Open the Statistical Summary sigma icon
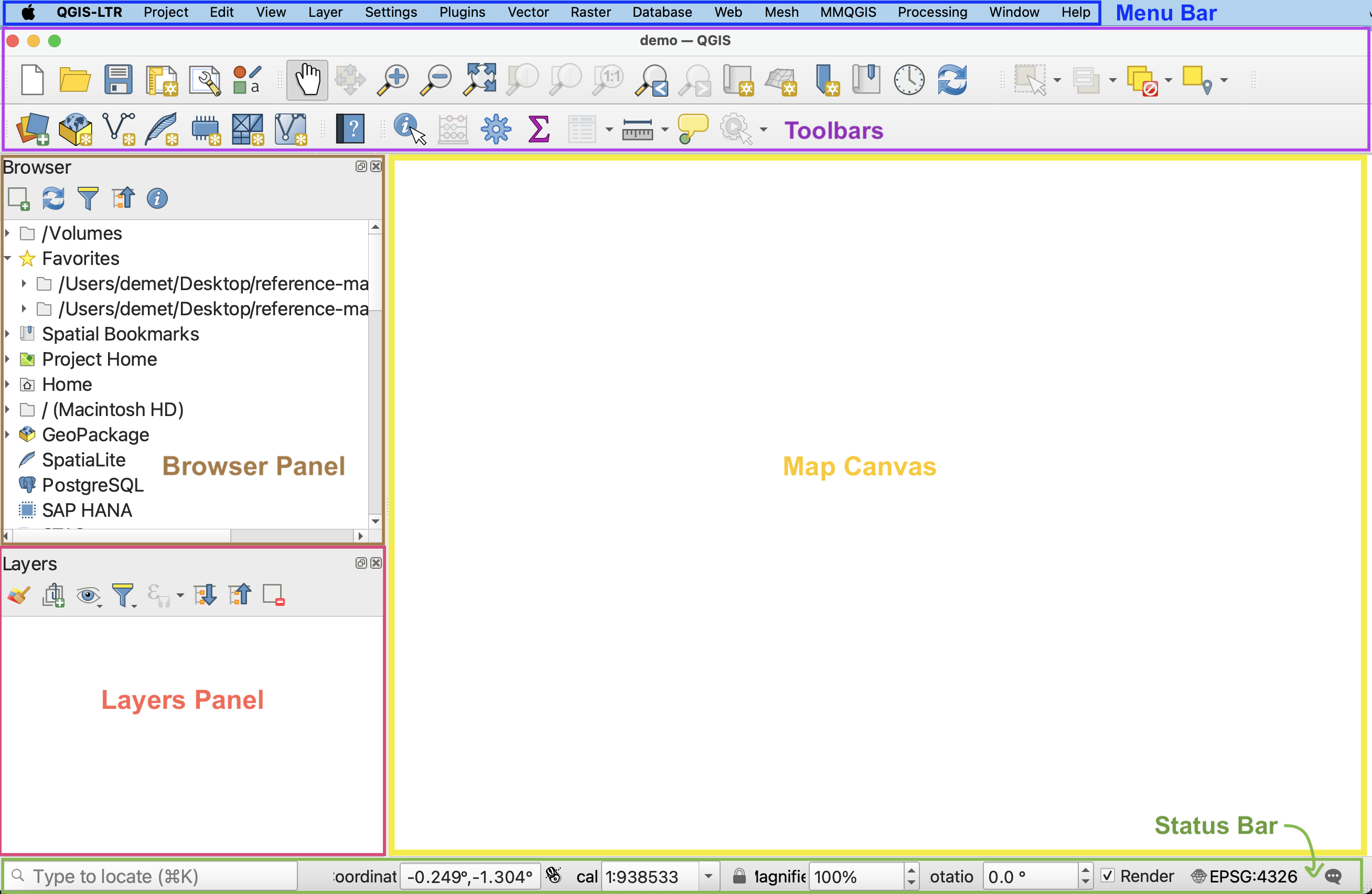 [x=539, y=128]
